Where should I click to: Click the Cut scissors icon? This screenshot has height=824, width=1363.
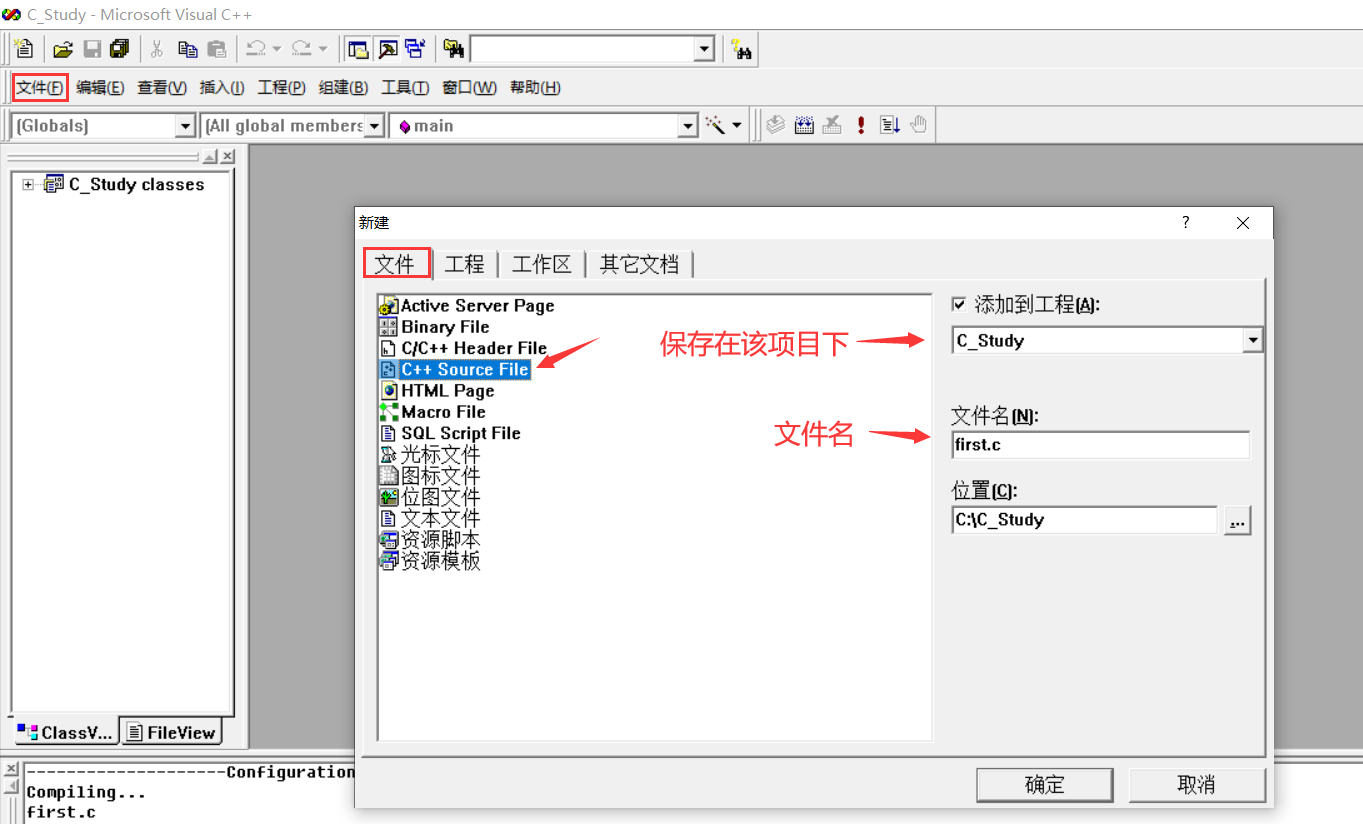tap(157, 48)
